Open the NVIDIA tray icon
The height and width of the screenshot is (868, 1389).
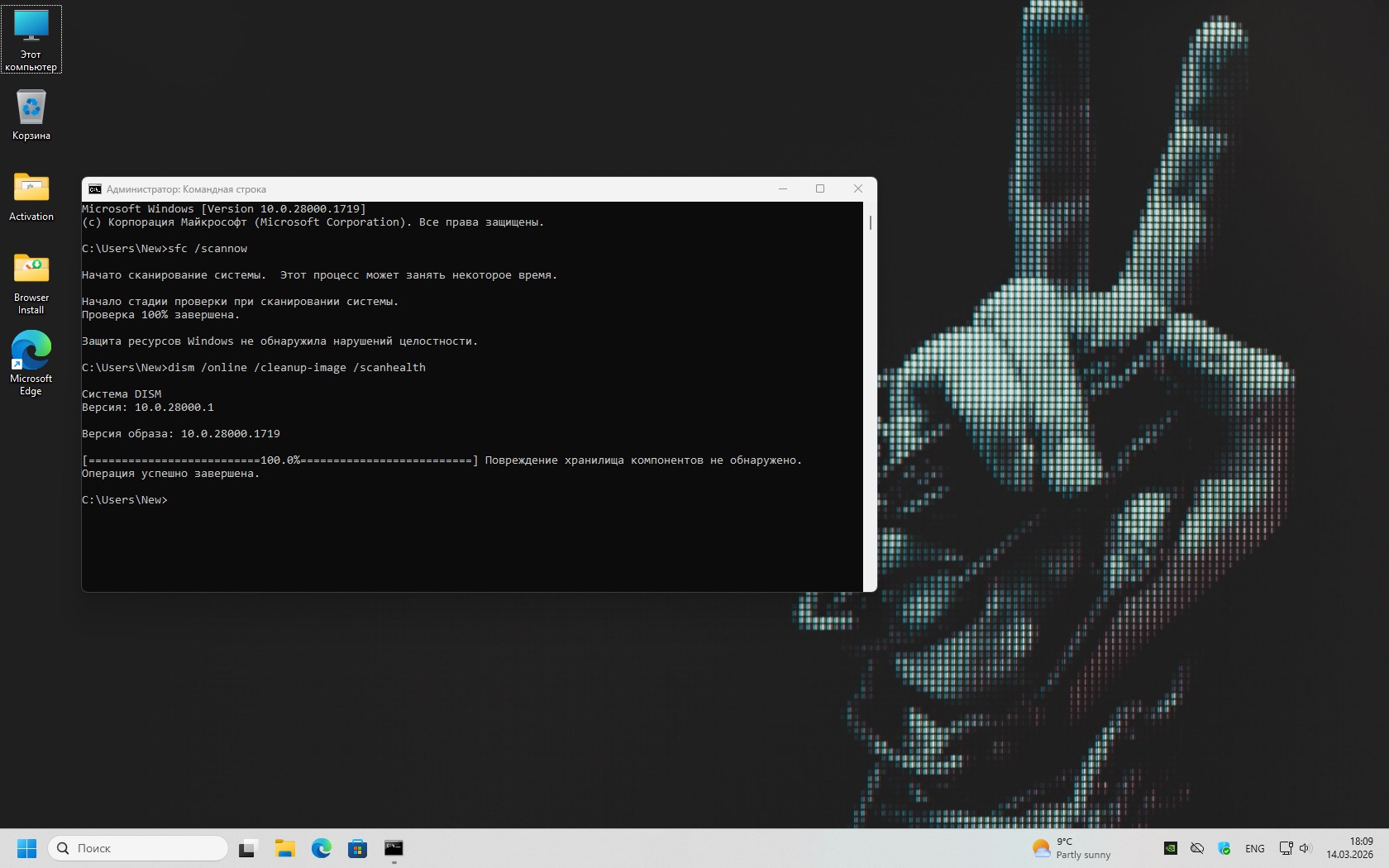click(x=1170, y=848)
